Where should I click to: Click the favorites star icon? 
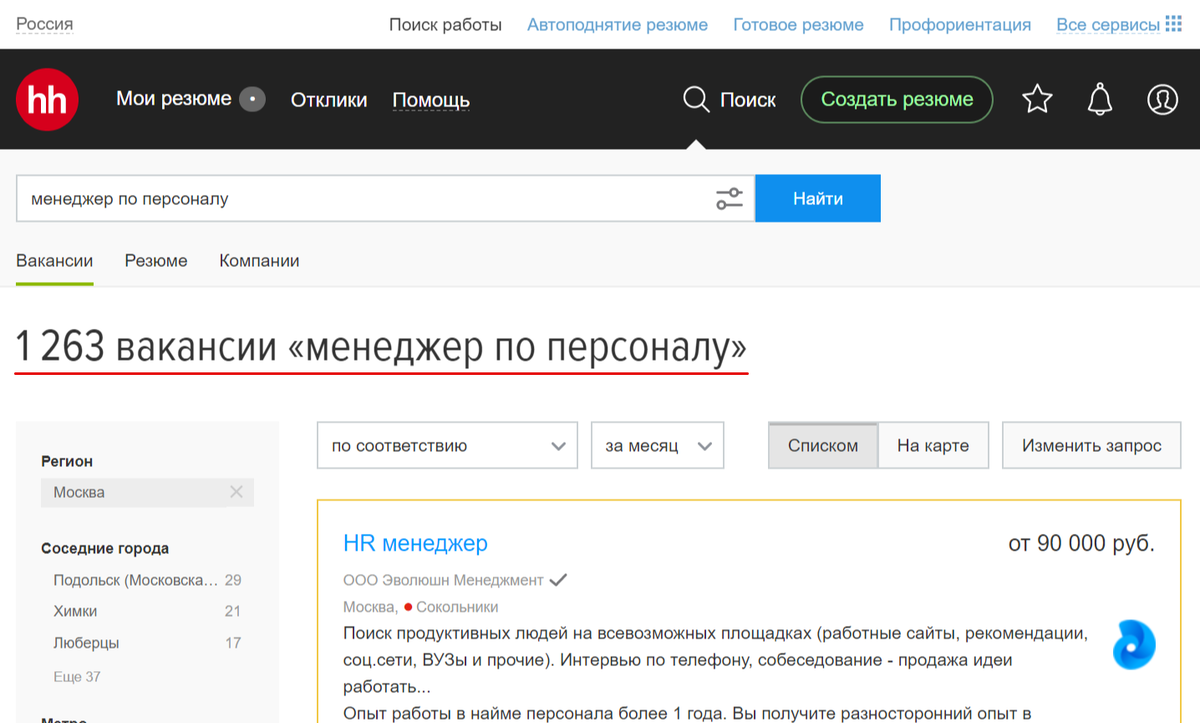tap(1037, 100)
